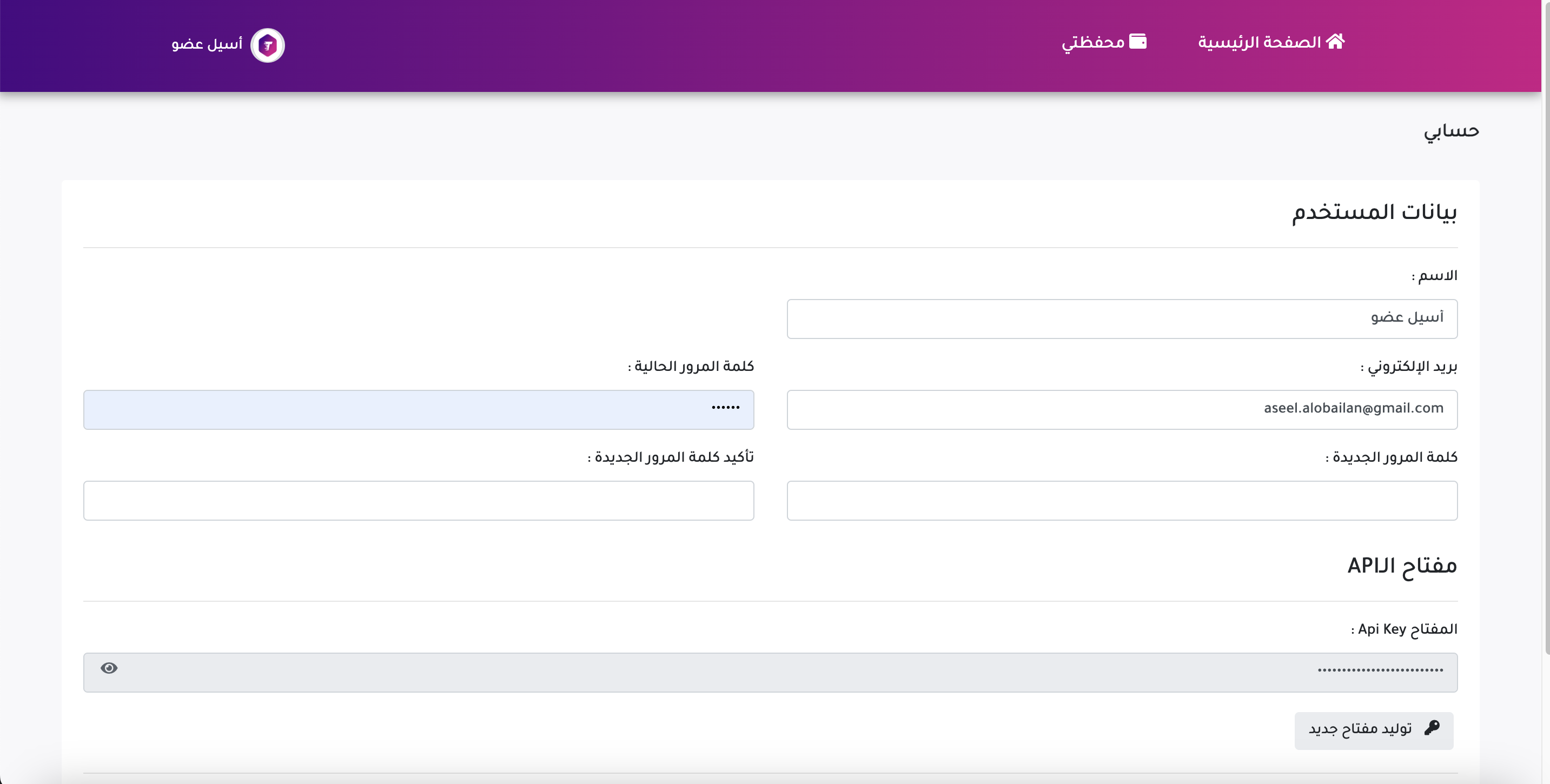Focus the الاسم name input field

[1122, 318]
